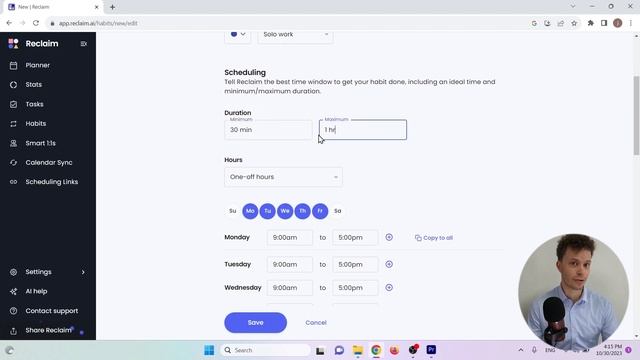This screenshot has width=640, height=360.
Task: Click the Minimum duration field
Action: coord(268,130)
